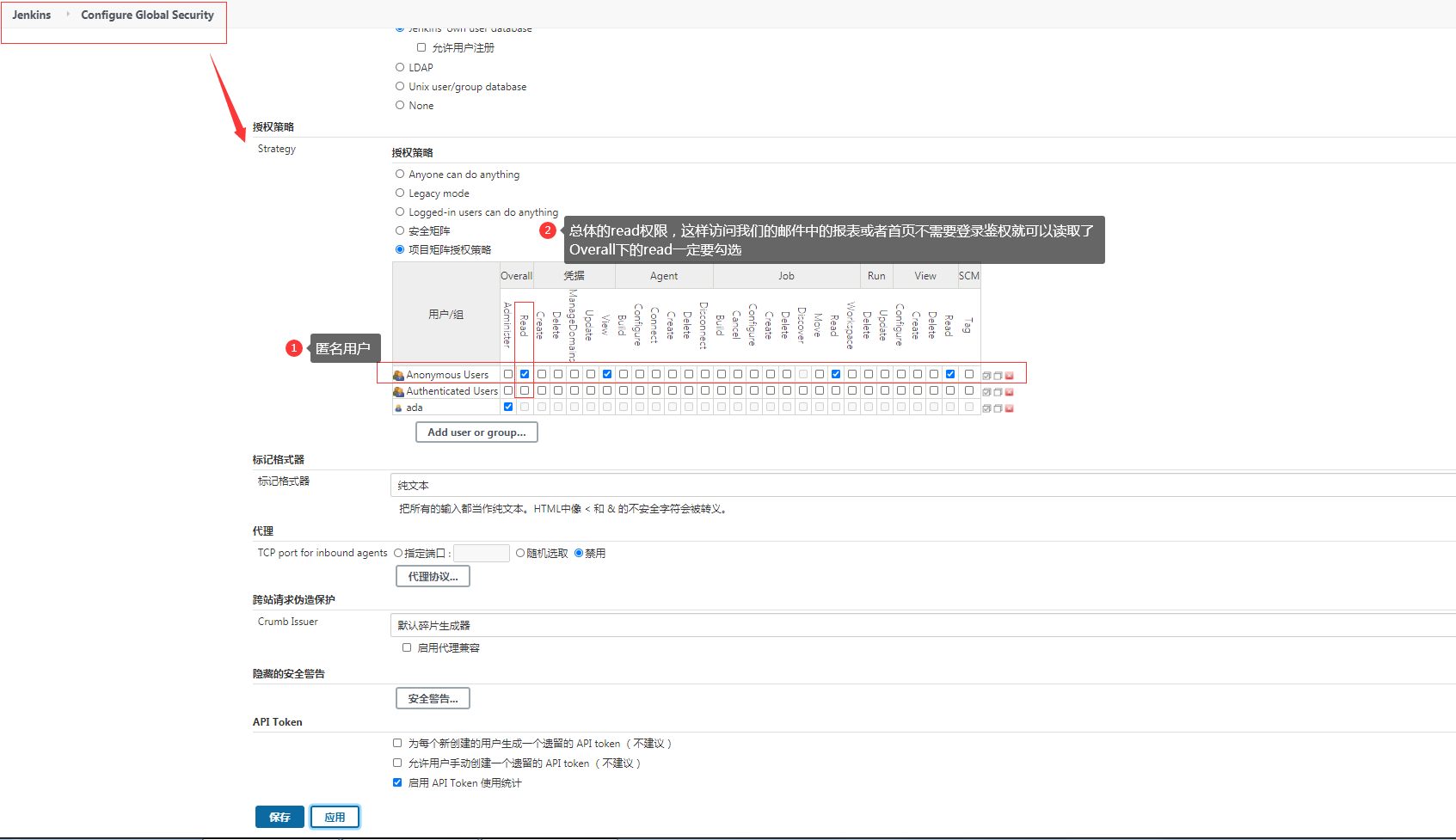Go to Jenkins breadcrumb home

32,15
